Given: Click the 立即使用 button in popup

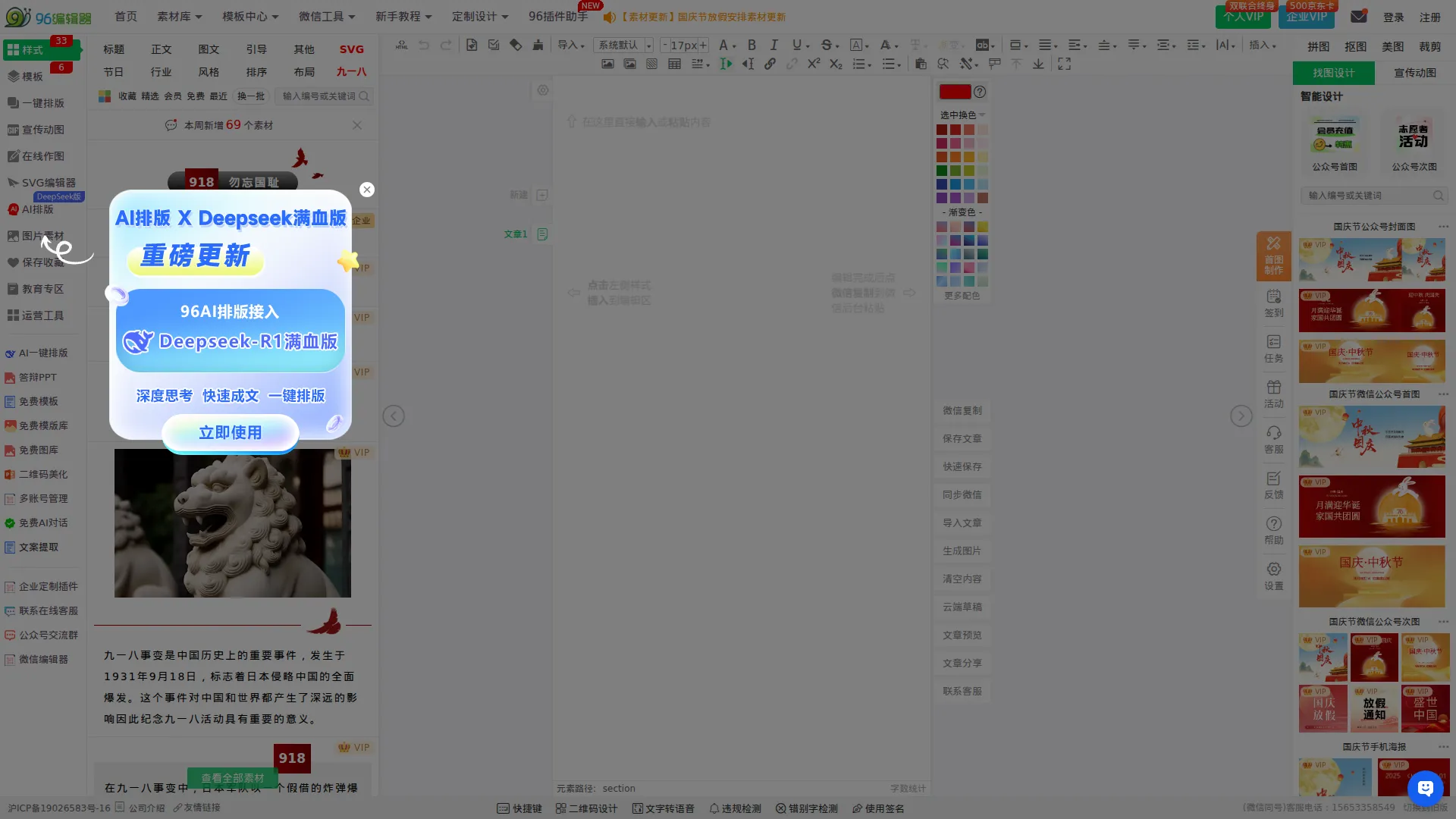Looking at the screenshot, I should coord(231,433).
